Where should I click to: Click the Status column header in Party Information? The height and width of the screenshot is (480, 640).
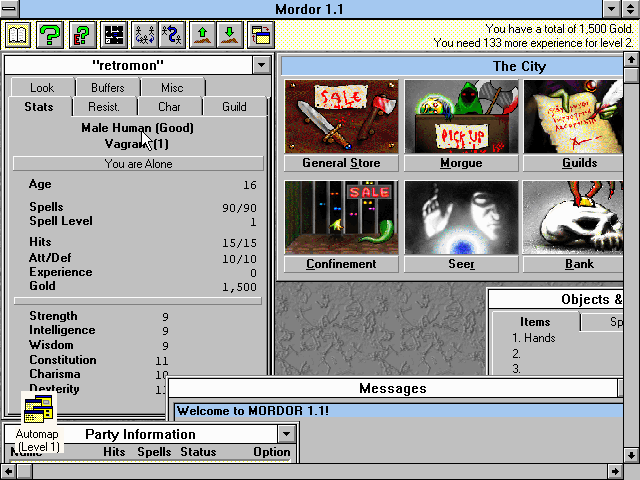(198, 452)
